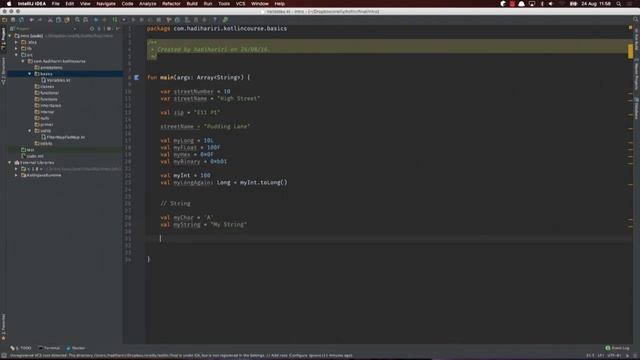
Task: Click the last green toolbar icon
Action: tap(225, 20)
